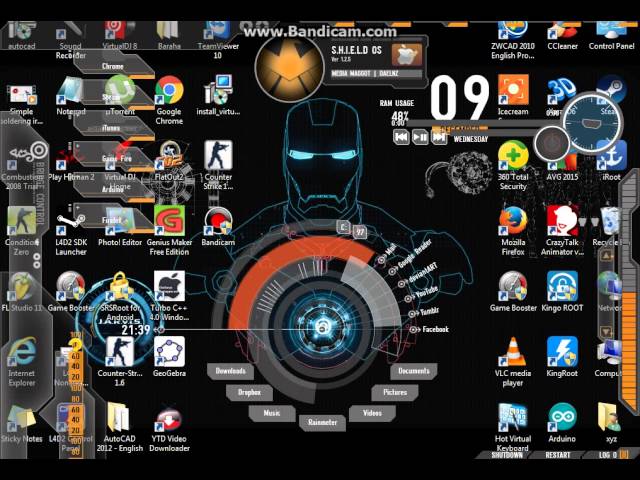Open the Bandicam shortcut
The height and width of the screenshot is (480, 640).
pos(218,221)
